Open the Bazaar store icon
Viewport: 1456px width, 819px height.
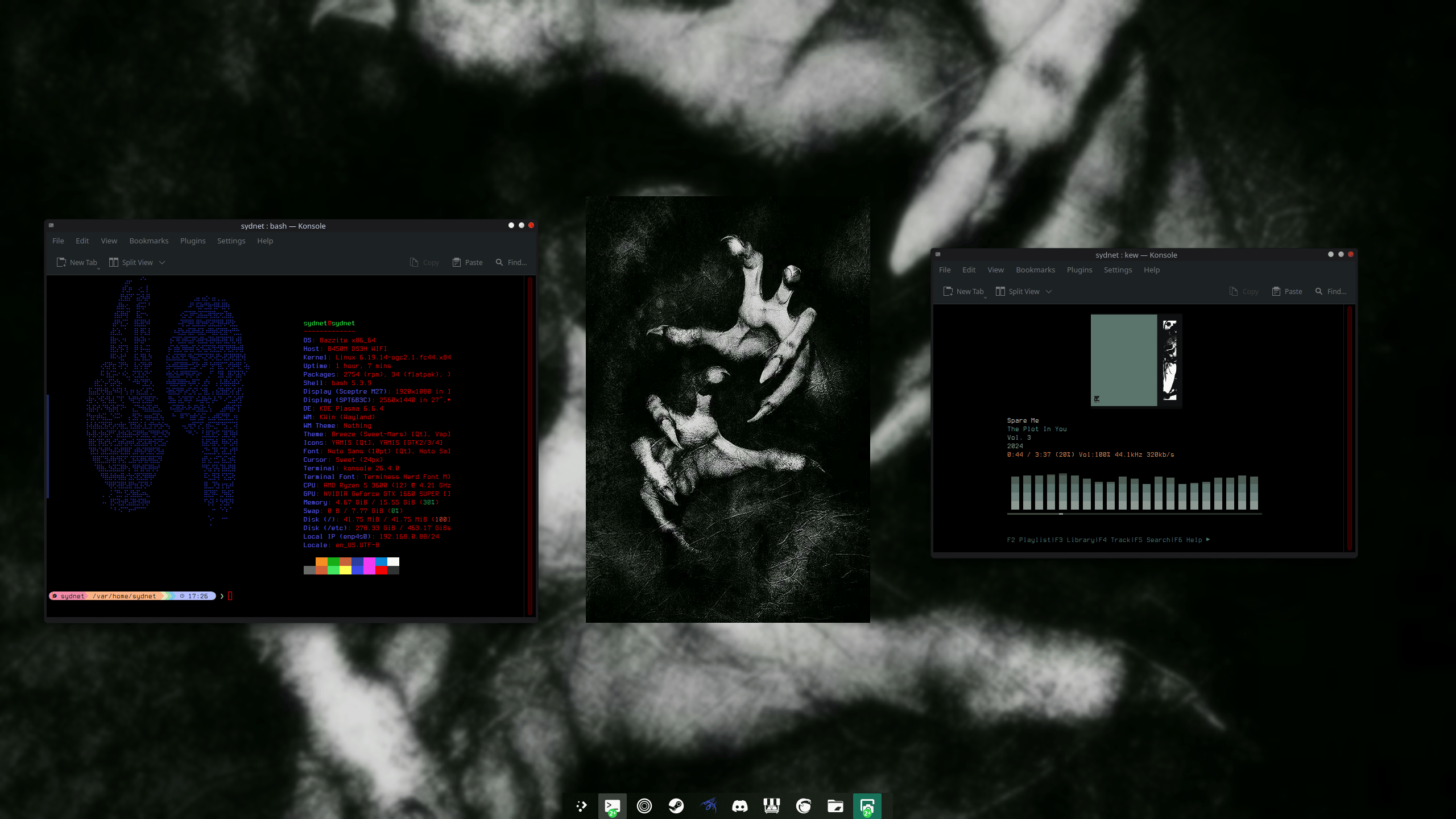click(x=772, y=806)
